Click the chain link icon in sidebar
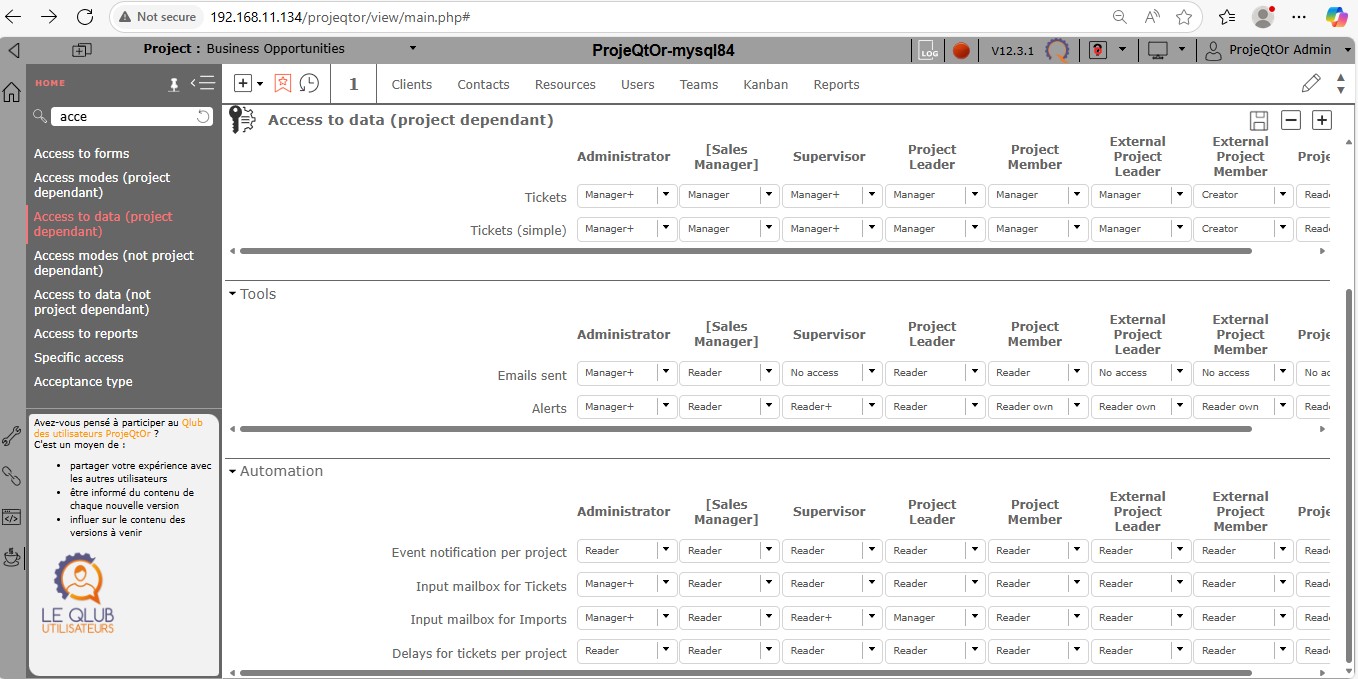1358x679 pixels. [12, 476]
